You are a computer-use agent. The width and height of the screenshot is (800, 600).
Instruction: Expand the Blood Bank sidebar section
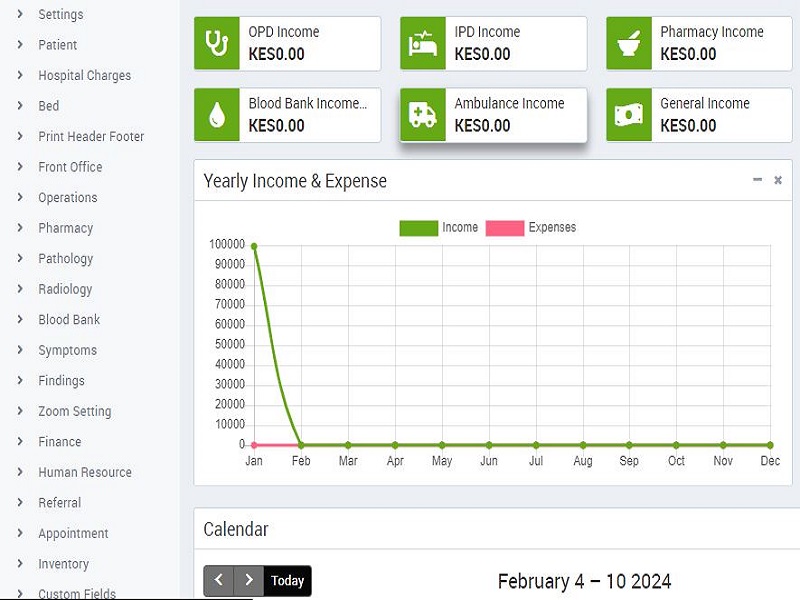point(70,319)
